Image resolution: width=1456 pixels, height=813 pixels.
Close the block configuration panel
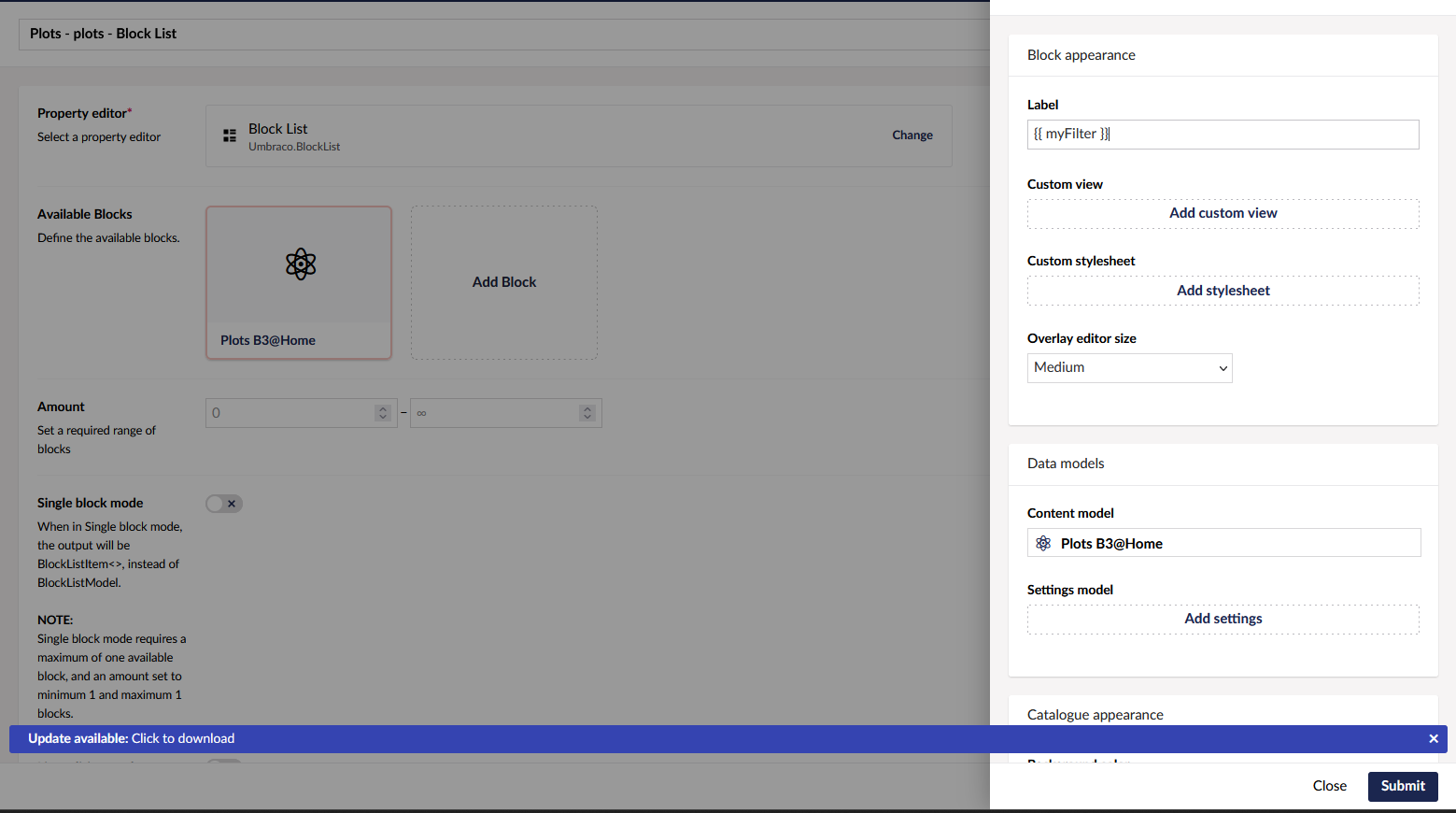[x=1330, y=786]
